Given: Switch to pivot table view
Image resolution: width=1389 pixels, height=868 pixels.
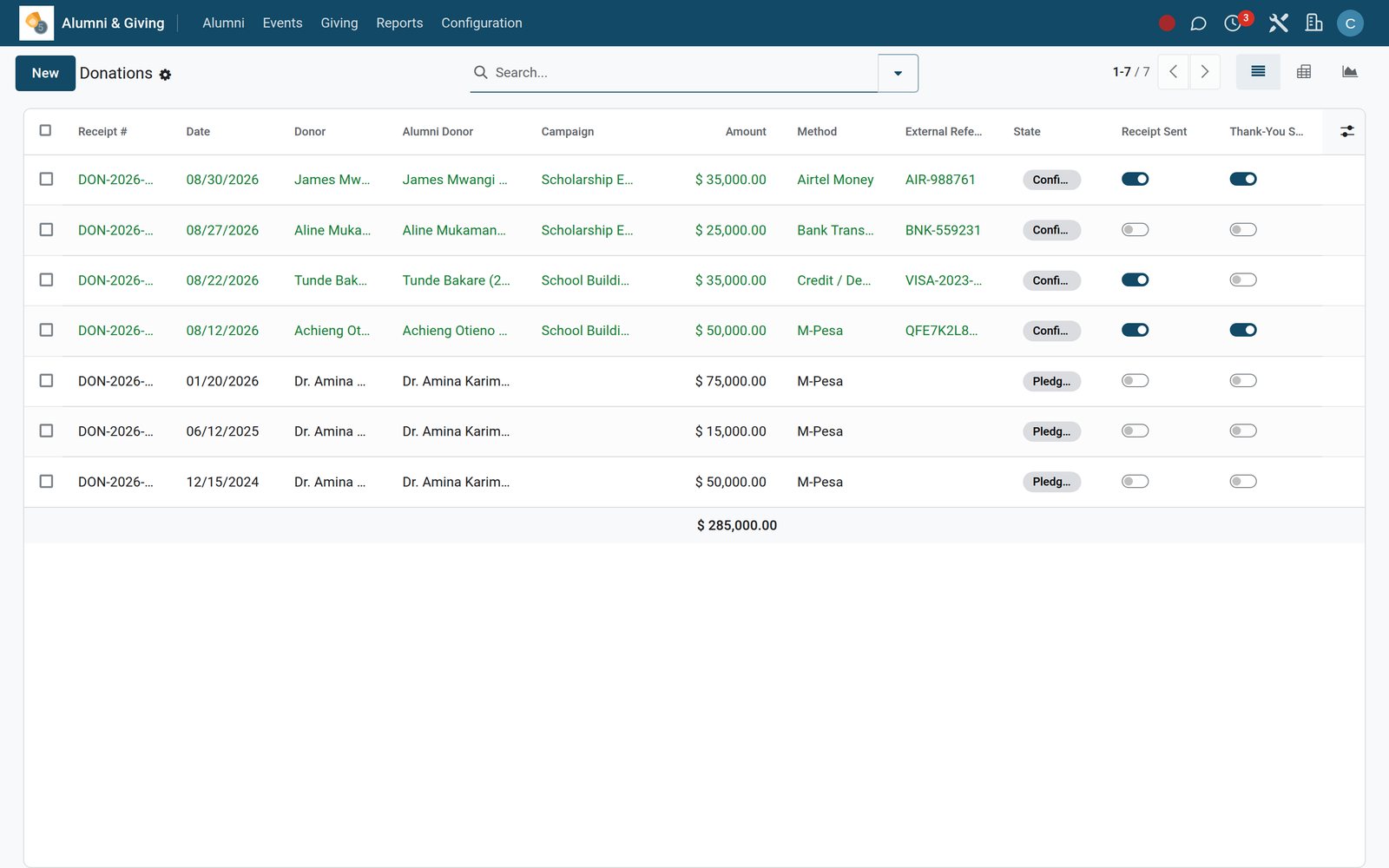Looking at the screenshot, I should 1304,72.
